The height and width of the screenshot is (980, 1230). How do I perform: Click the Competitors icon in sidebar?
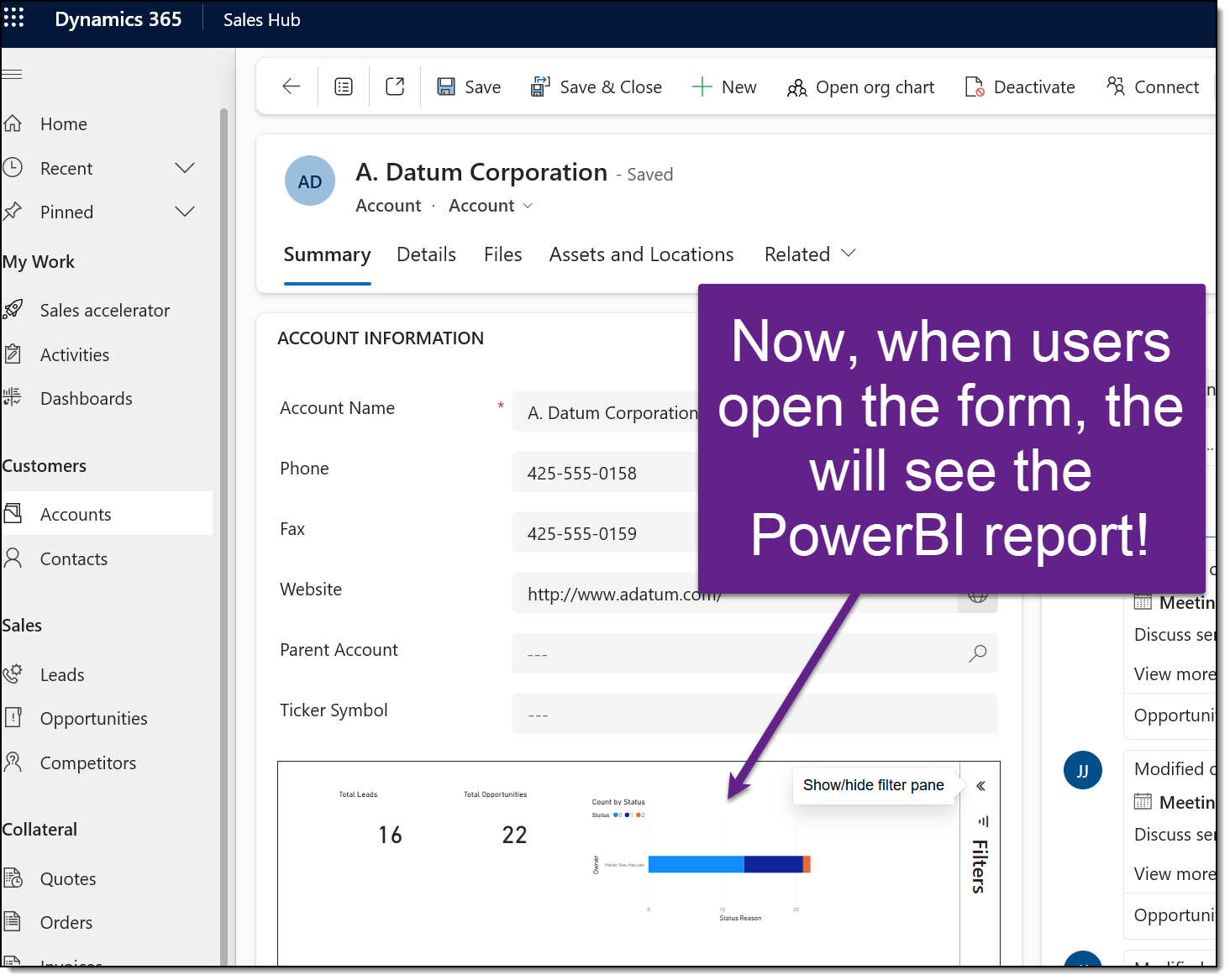coord(13,762)
